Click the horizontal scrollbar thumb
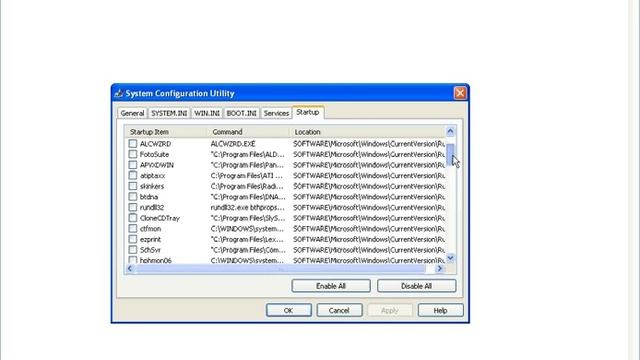This screenshot has height=360, width=640. click(280, 268)
